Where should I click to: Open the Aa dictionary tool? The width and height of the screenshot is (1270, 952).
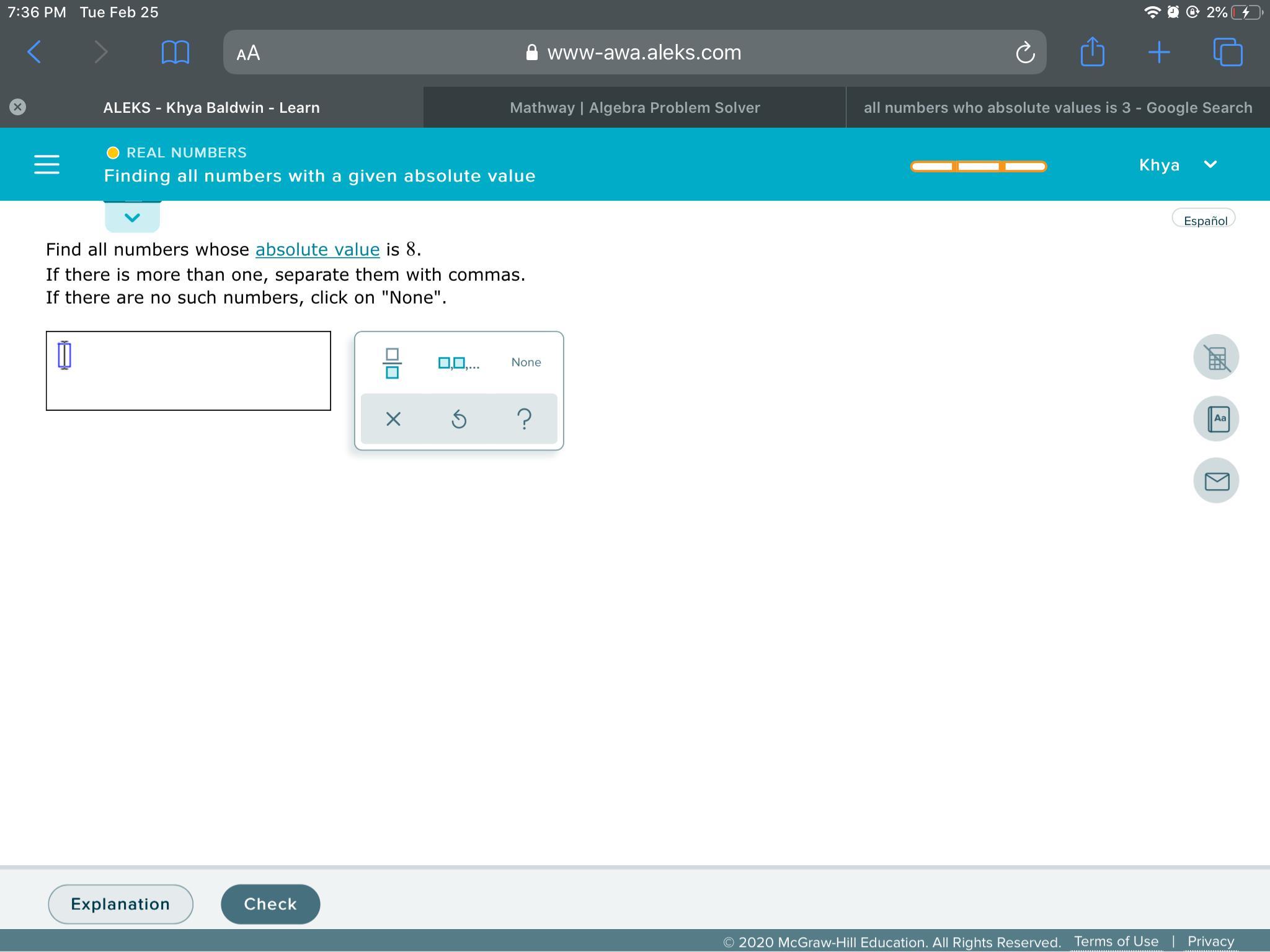click(1216, 419)
